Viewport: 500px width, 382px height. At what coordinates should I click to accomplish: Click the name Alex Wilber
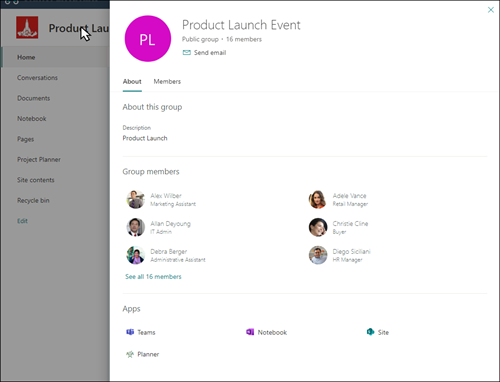click(x=166, y=196)
